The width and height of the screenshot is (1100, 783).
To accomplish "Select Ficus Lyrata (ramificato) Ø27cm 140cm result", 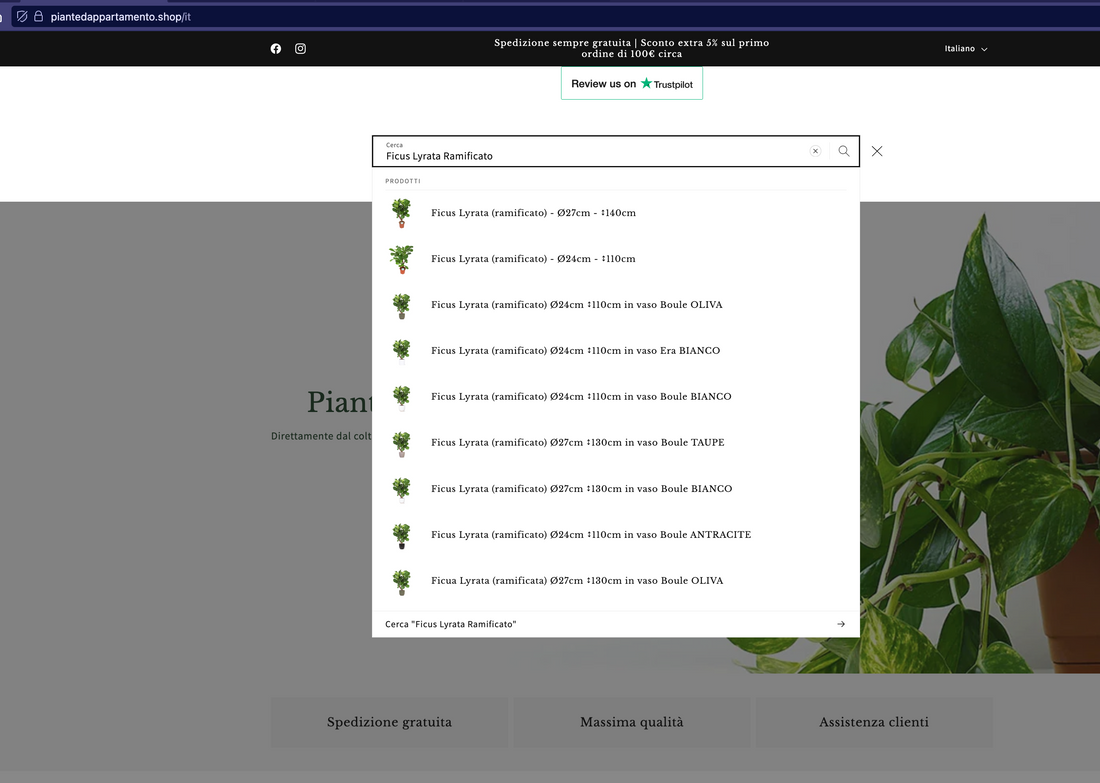I will 533,213.
